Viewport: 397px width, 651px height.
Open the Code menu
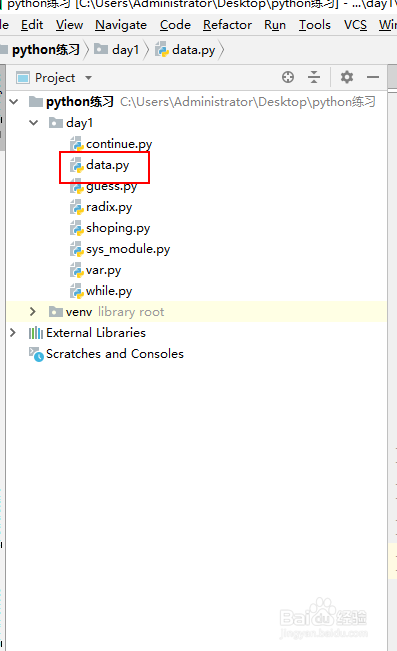pos(175,25)
